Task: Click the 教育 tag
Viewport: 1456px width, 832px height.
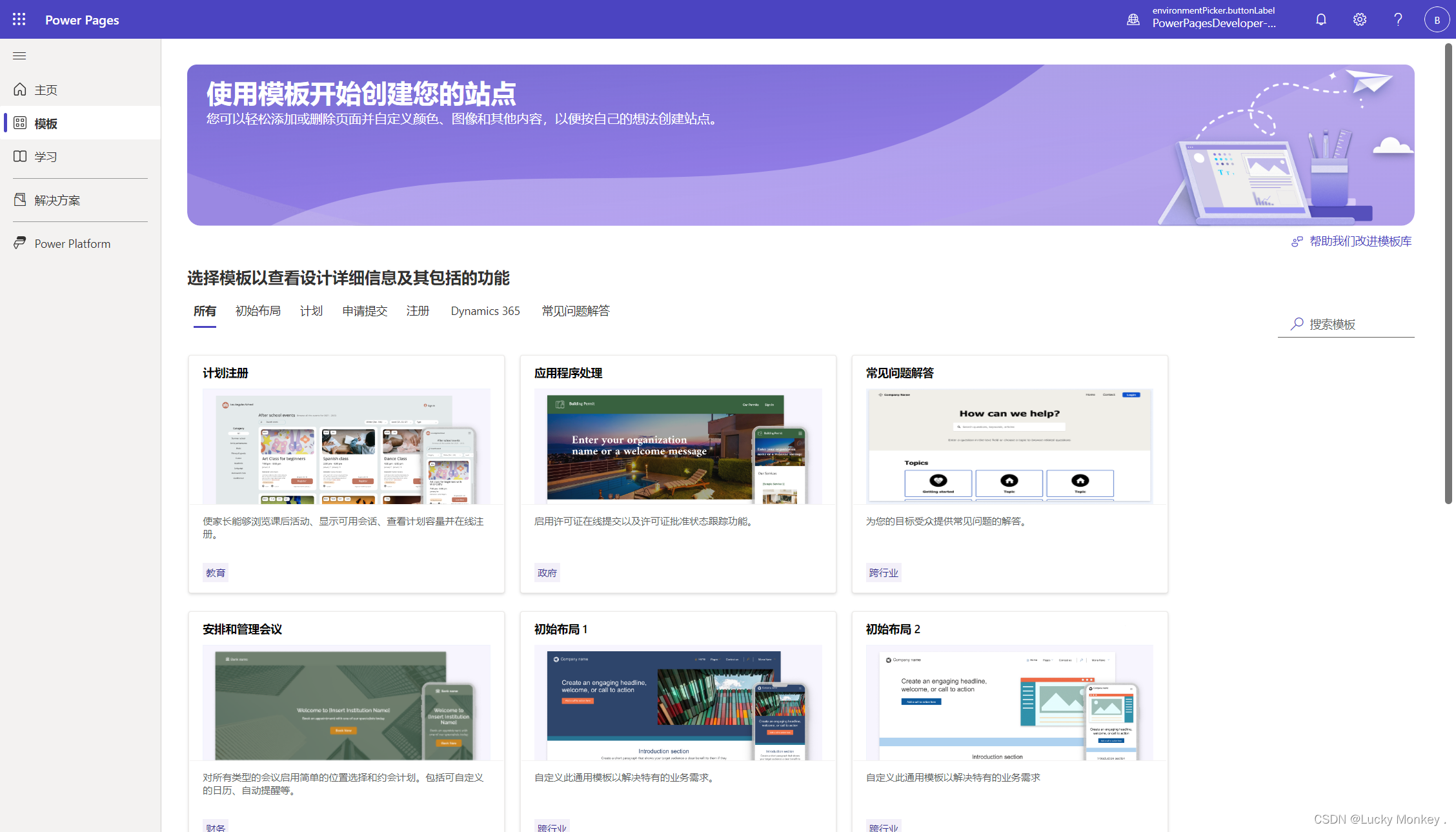Action: point(216,573)
